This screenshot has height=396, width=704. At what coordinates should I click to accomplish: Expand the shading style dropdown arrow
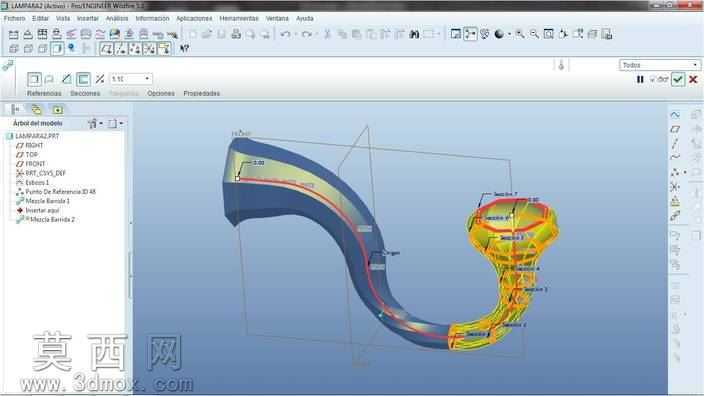[x=510, y=34]
